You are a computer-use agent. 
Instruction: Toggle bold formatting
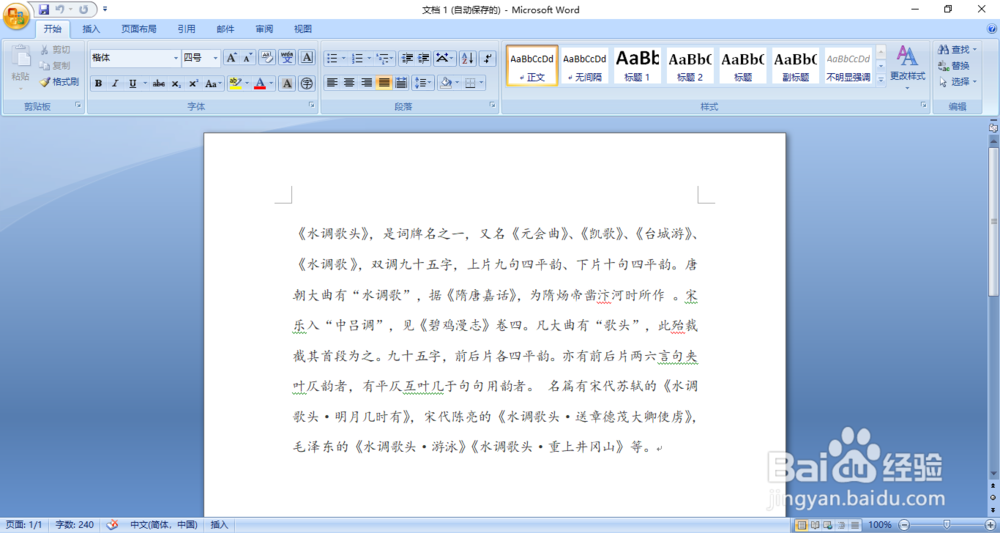click(98, 84)
